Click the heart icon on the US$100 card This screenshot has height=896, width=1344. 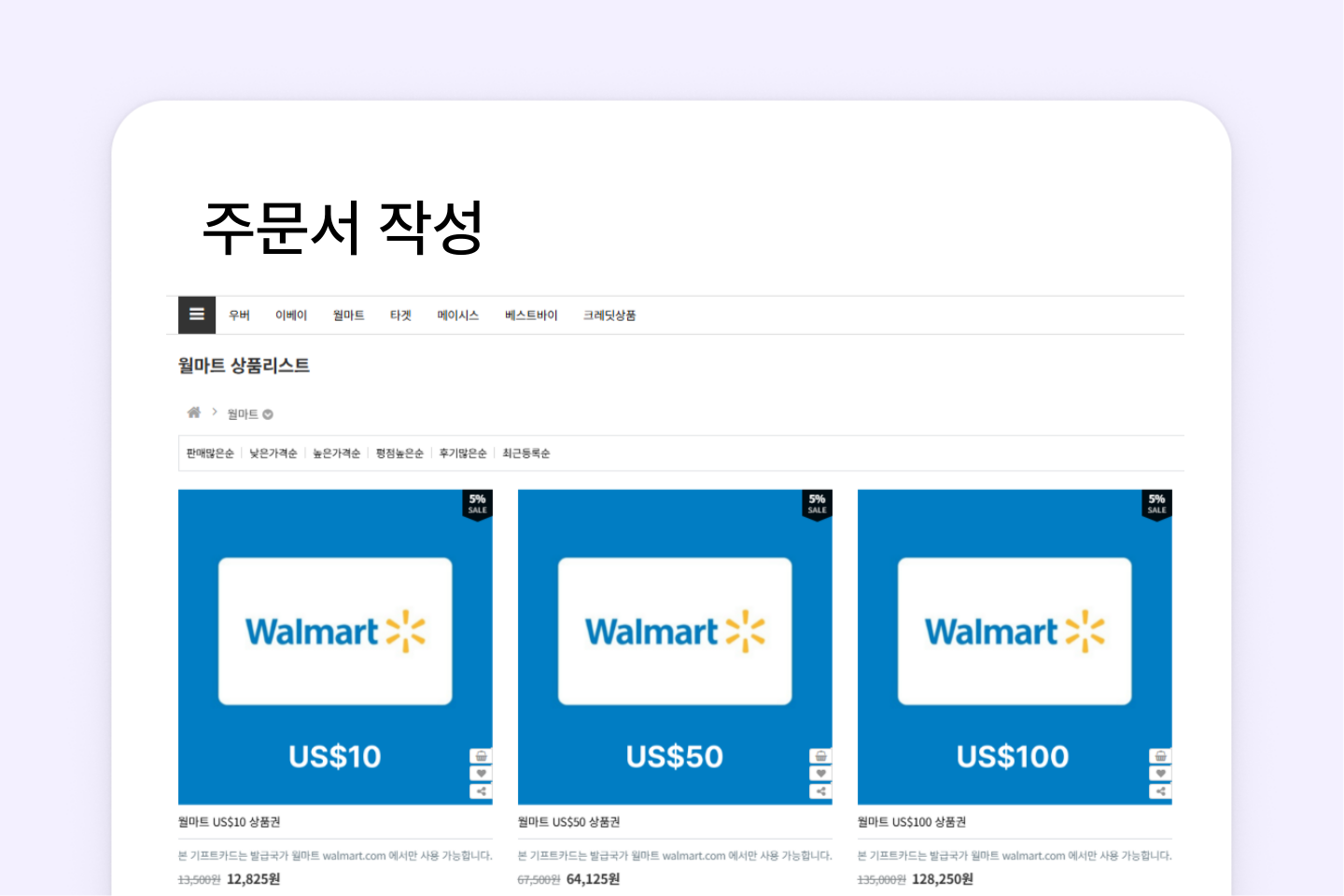pyautogui.click(x=1160, y=774)
